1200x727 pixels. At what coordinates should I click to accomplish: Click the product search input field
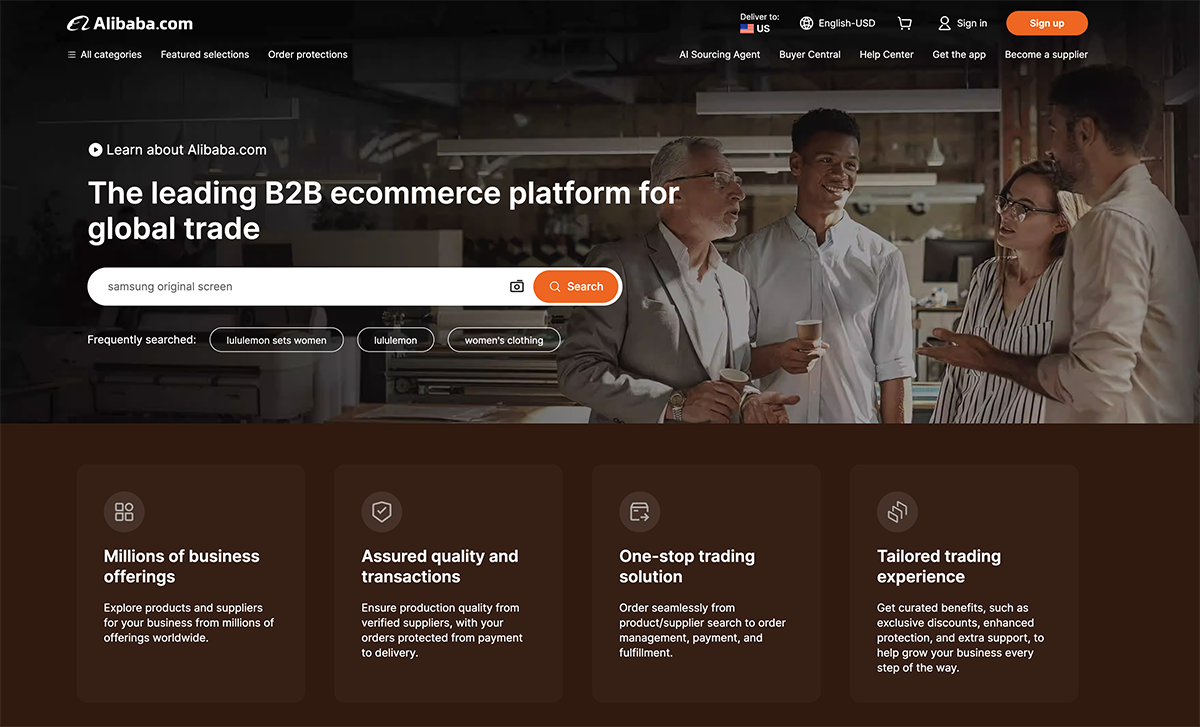[x=300, y=286]
